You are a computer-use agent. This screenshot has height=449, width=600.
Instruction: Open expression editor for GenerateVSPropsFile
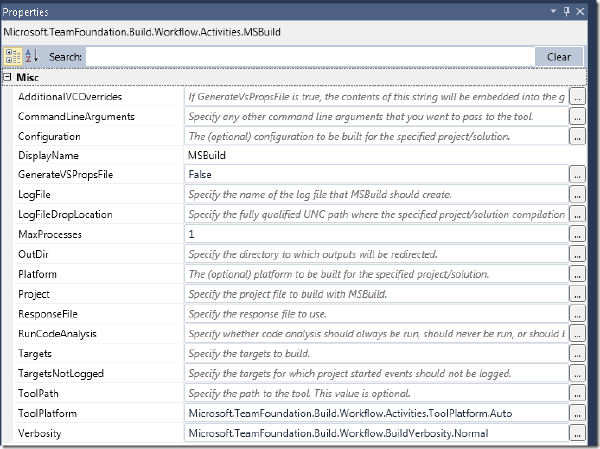click(x=577, y=175)
